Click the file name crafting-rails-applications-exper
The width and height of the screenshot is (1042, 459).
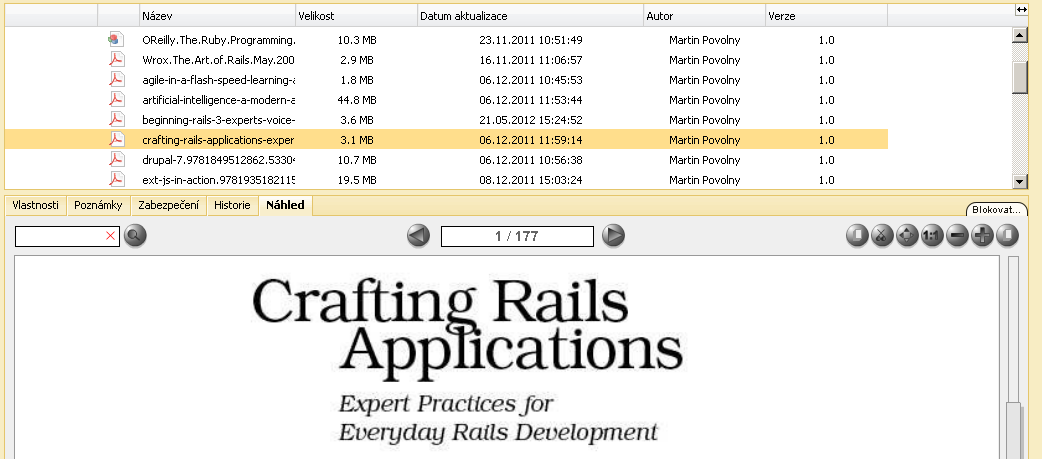pos(218,139)
